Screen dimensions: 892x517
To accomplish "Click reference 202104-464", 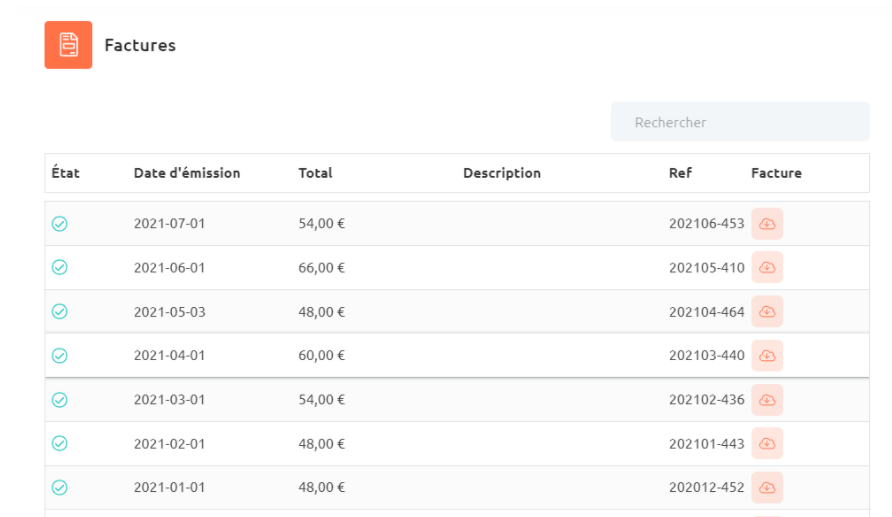I will pos(707,312).
